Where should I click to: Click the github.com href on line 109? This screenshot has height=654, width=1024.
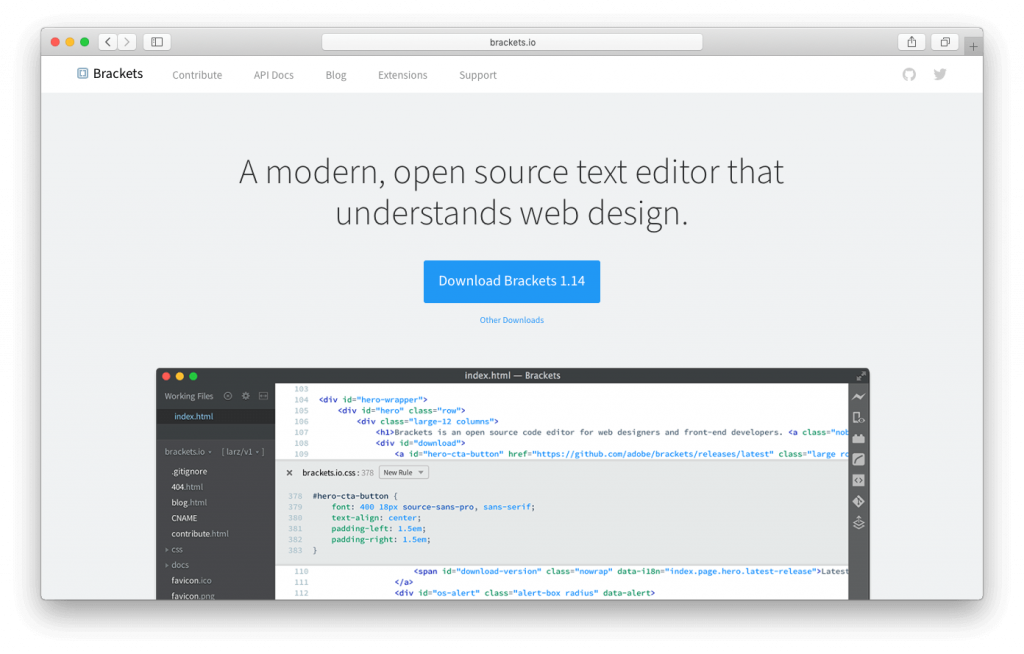pyautogui.click(x=641, y=453)
